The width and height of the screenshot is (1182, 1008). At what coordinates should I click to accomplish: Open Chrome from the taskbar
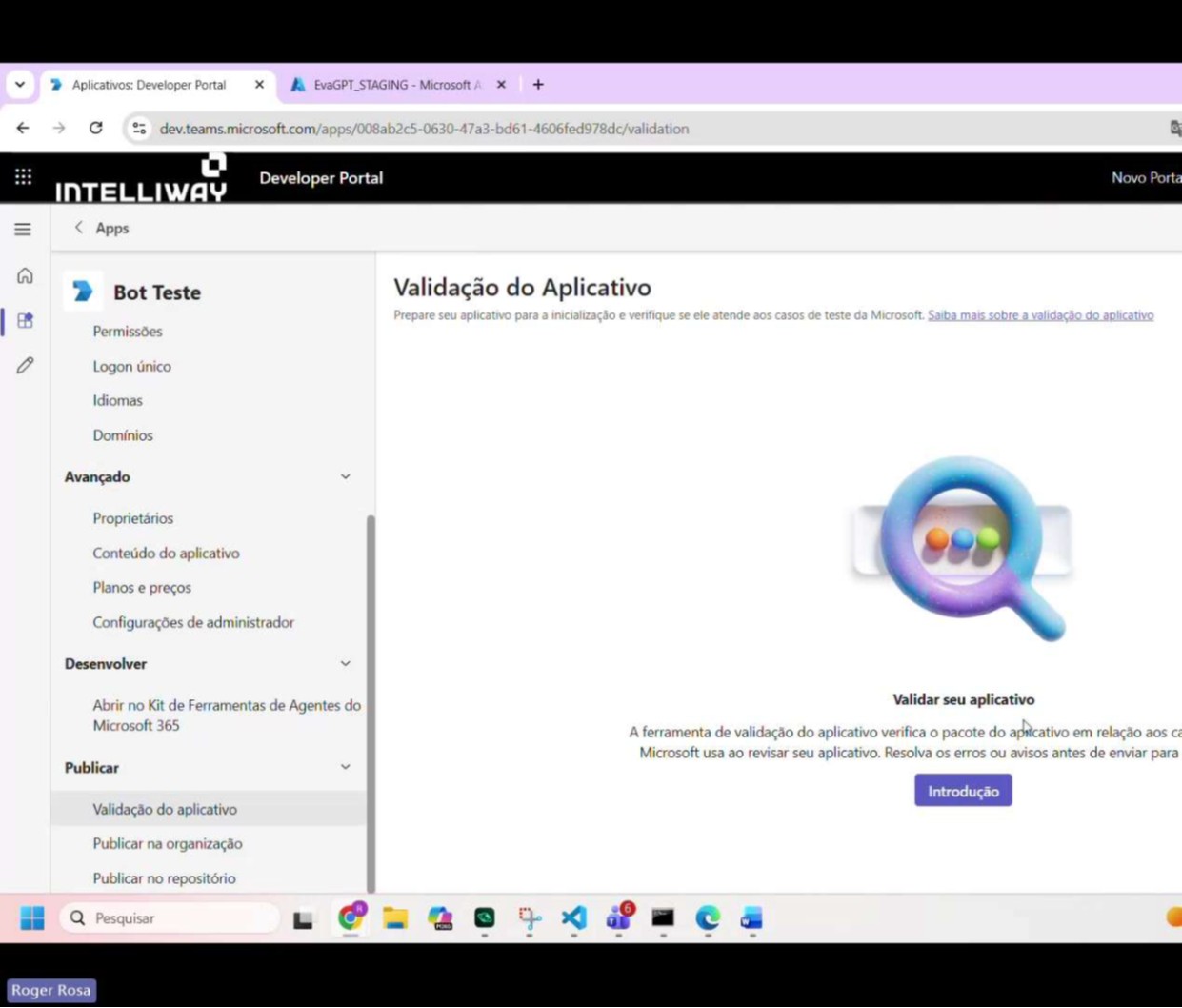pyautogui.click(x=351, y=917)
